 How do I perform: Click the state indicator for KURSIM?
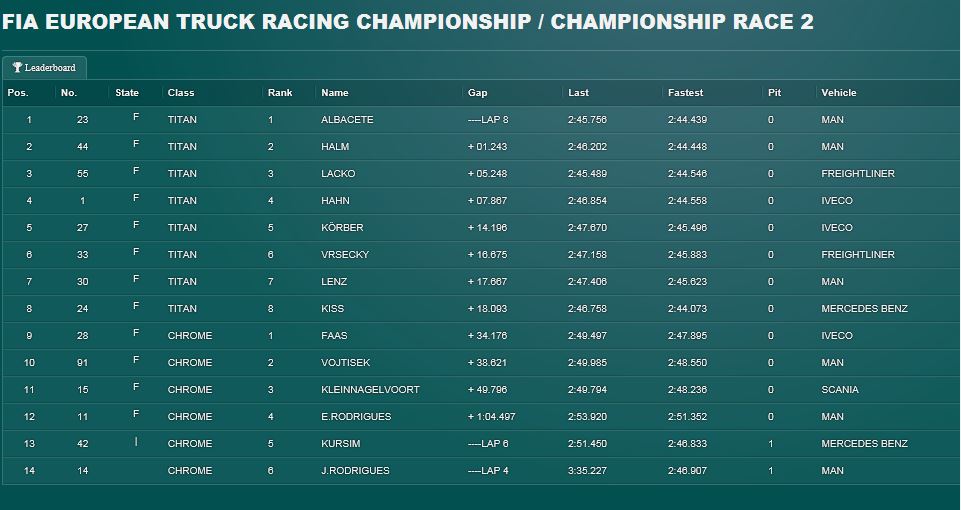136,441
